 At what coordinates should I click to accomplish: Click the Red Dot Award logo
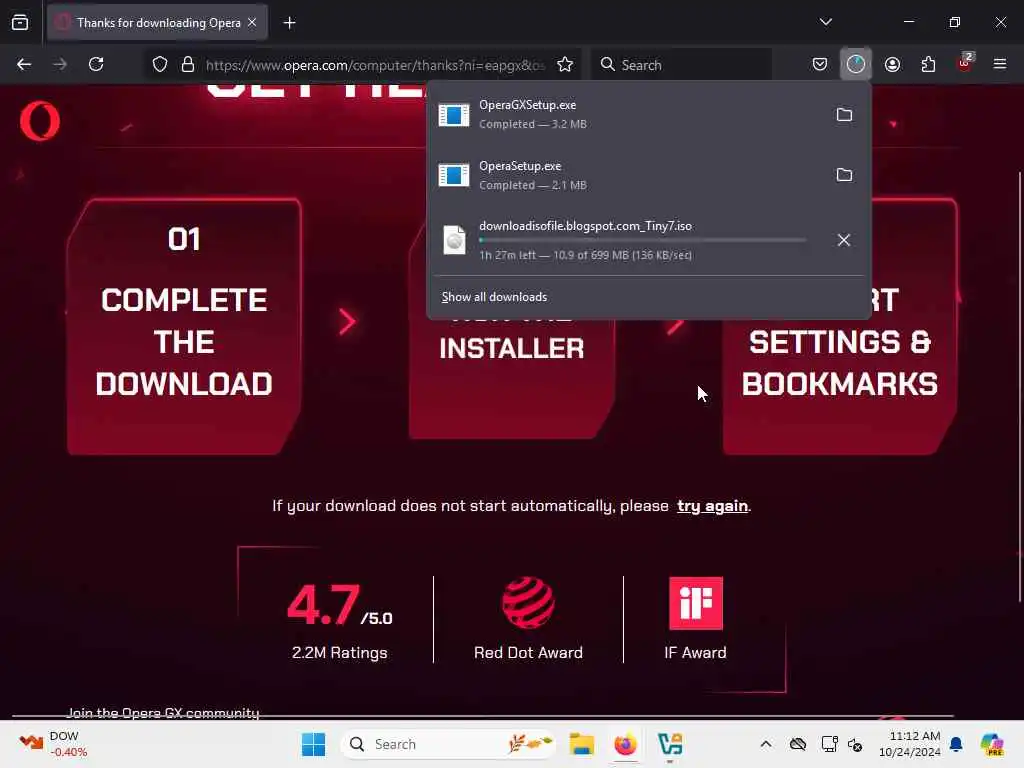tap(528, 603)
